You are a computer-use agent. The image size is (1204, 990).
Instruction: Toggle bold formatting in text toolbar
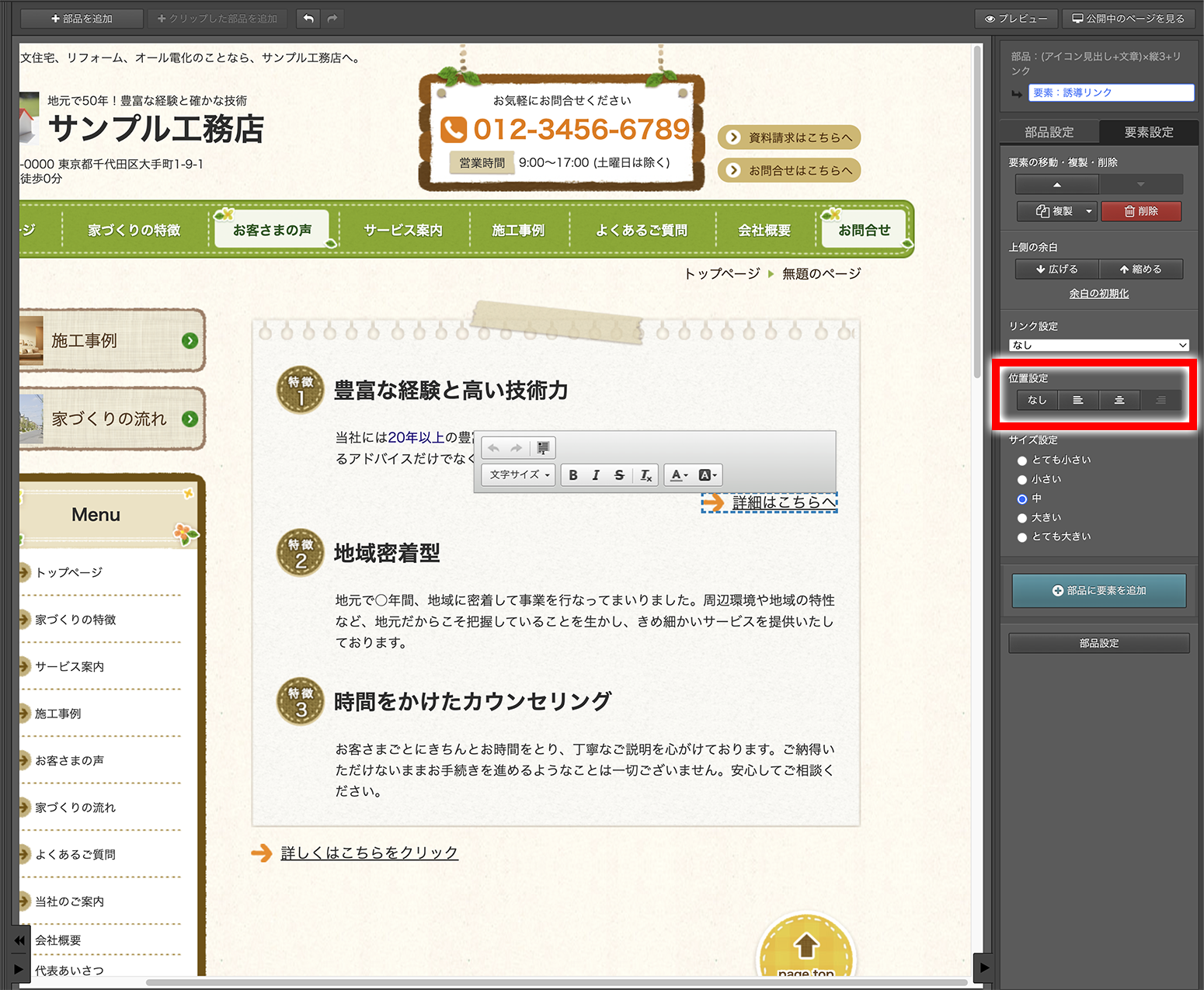pyautogui.click(x=573, y=475)
